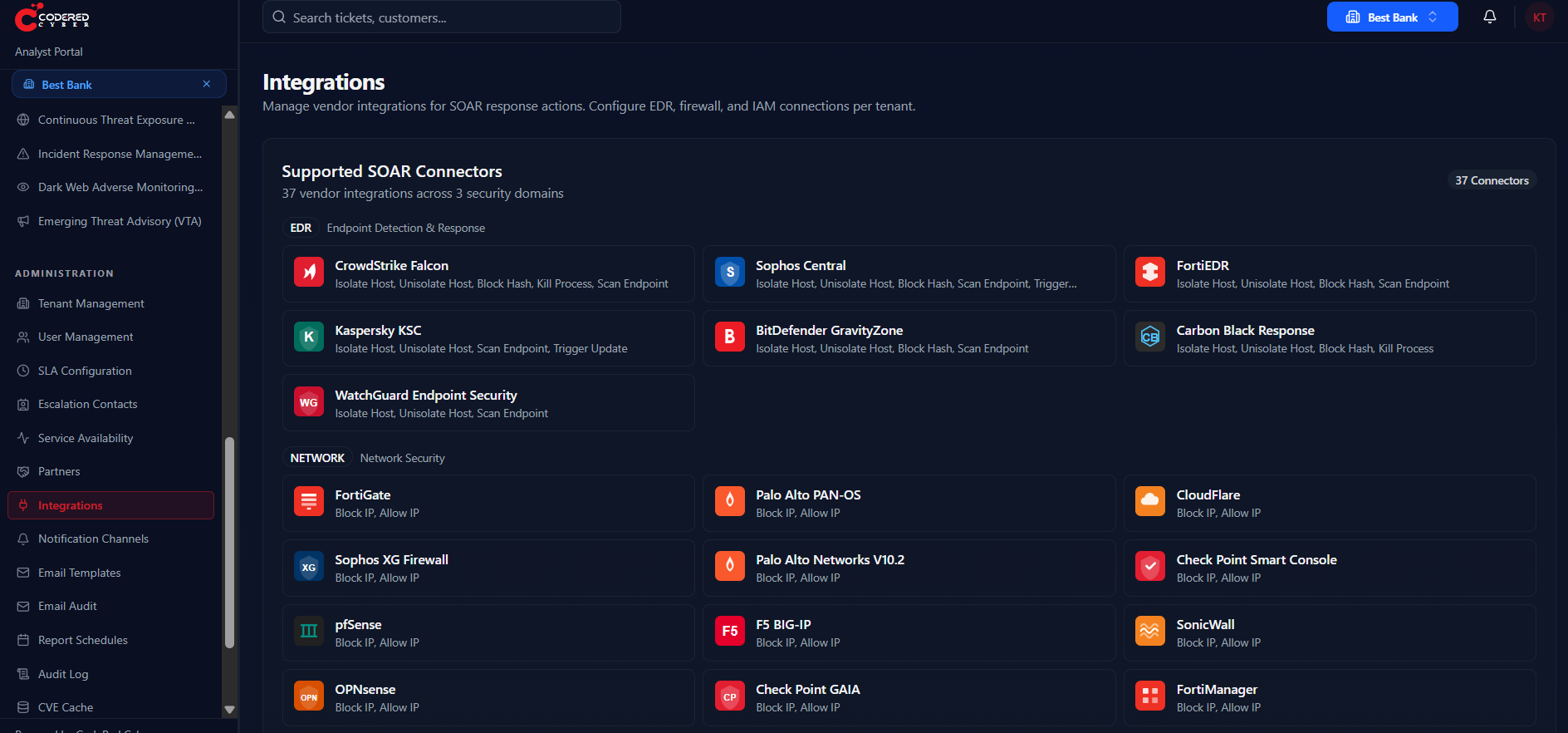
Task: Click the sidebar scrollbar thumb
Action: click(230, 542)
